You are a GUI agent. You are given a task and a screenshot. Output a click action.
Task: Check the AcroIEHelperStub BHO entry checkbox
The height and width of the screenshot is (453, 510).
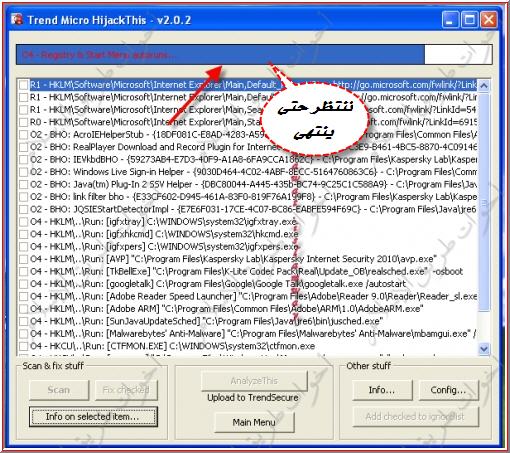[x=23, y=135]
